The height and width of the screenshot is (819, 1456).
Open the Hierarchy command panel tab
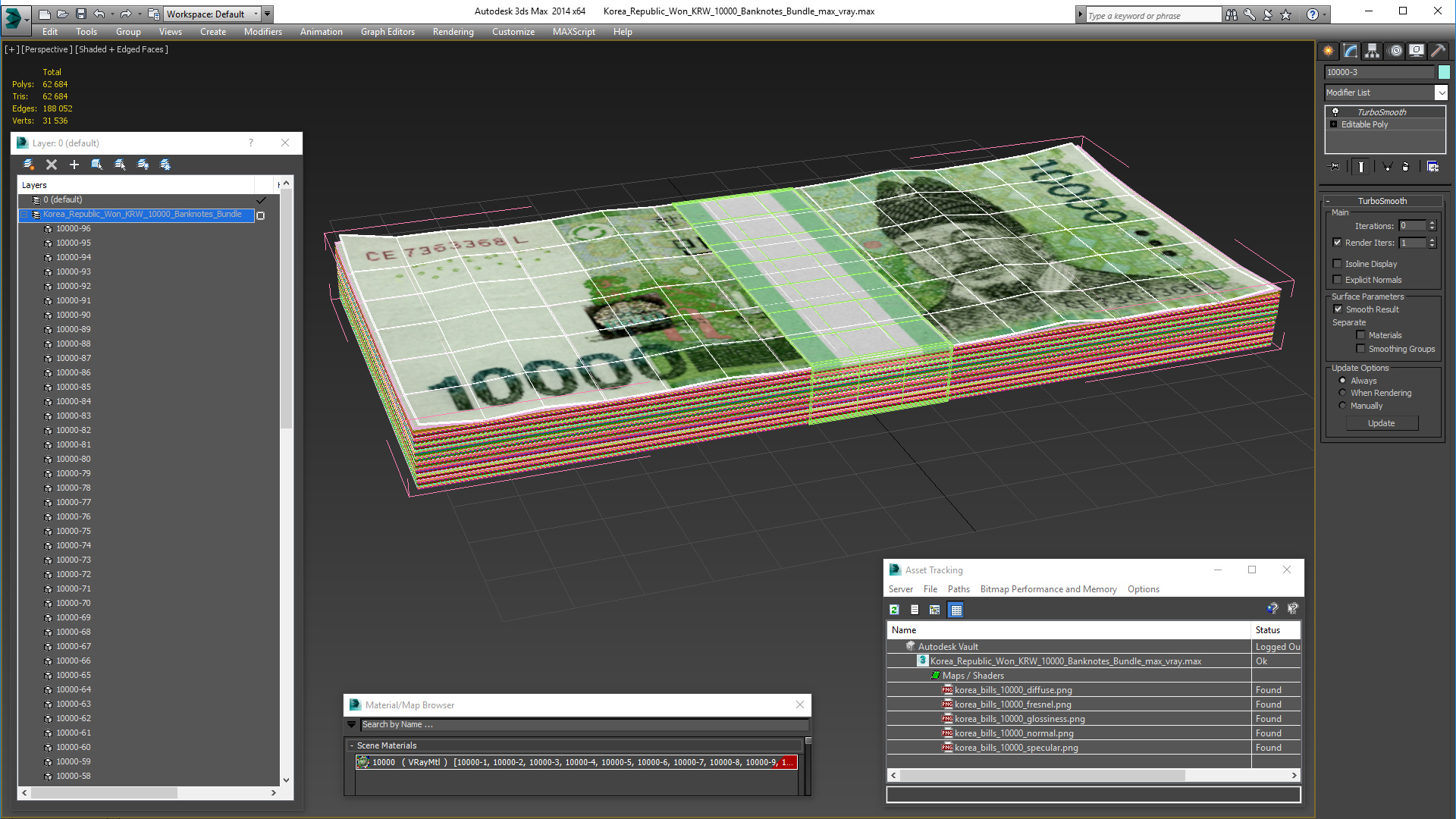point(1373,51)
